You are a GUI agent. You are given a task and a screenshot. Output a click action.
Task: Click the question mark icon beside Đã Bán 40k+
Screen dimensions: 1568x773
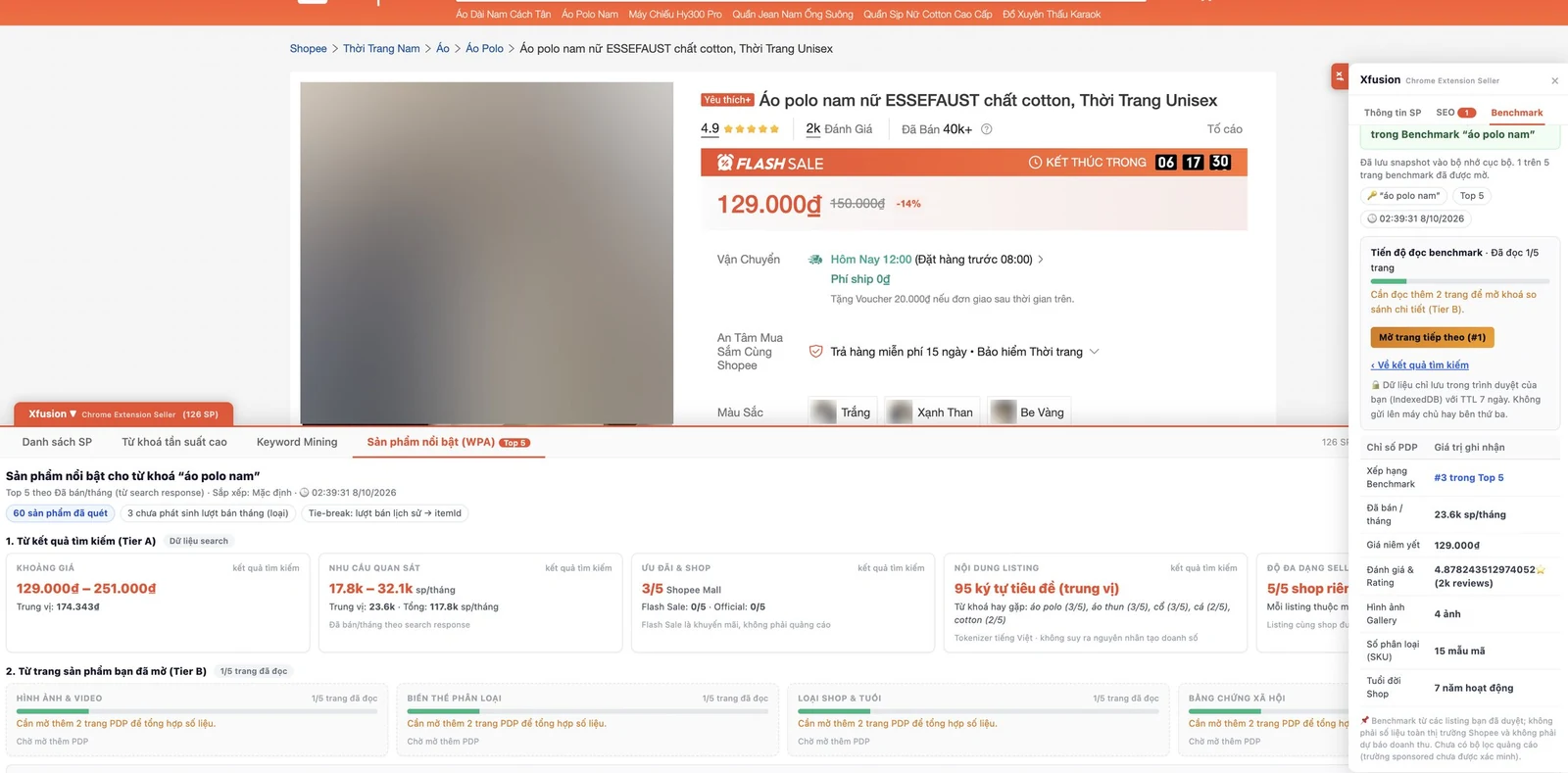pos(987,129)
